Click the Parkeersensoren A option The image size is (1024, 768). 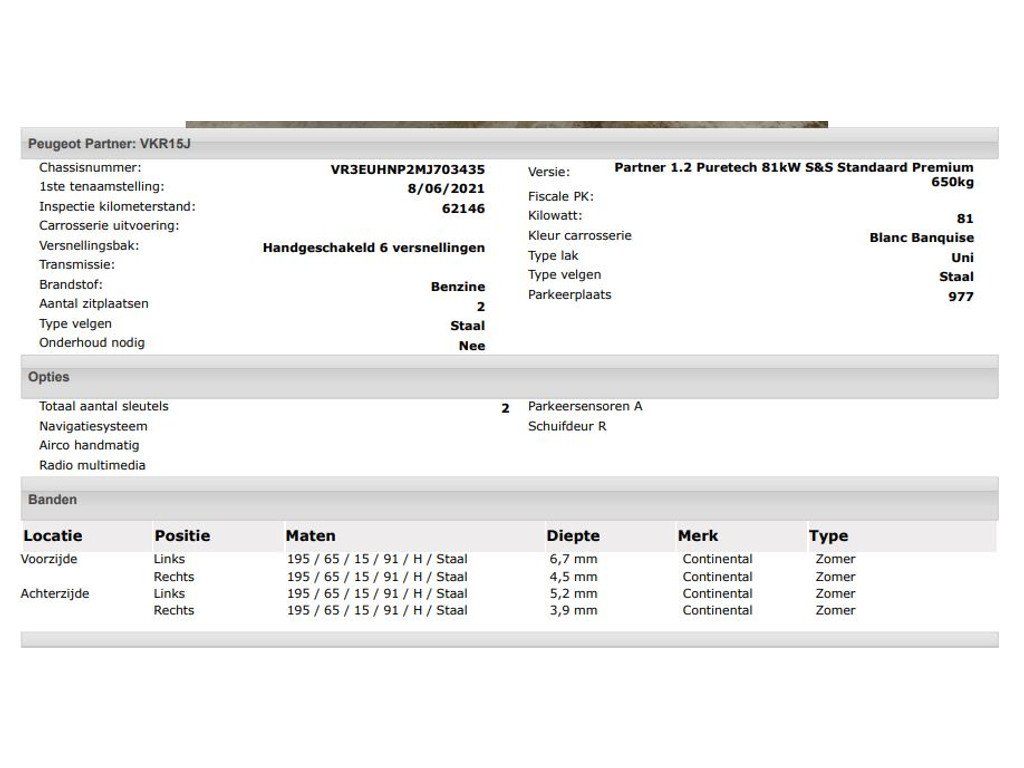click(585, 406)
